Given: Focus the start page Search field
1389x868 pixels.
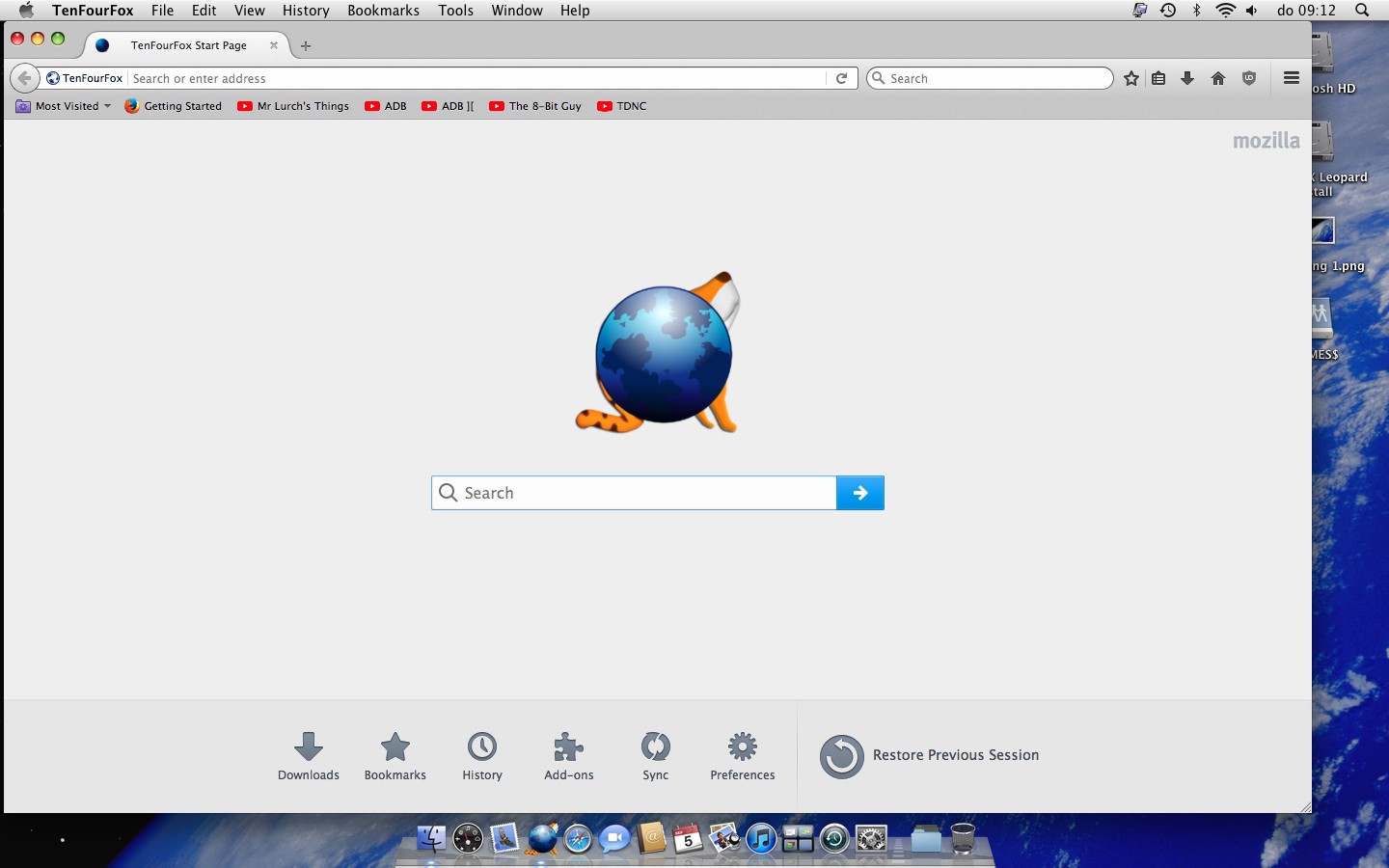Looking at the screenshot, I should pos(637,493).
